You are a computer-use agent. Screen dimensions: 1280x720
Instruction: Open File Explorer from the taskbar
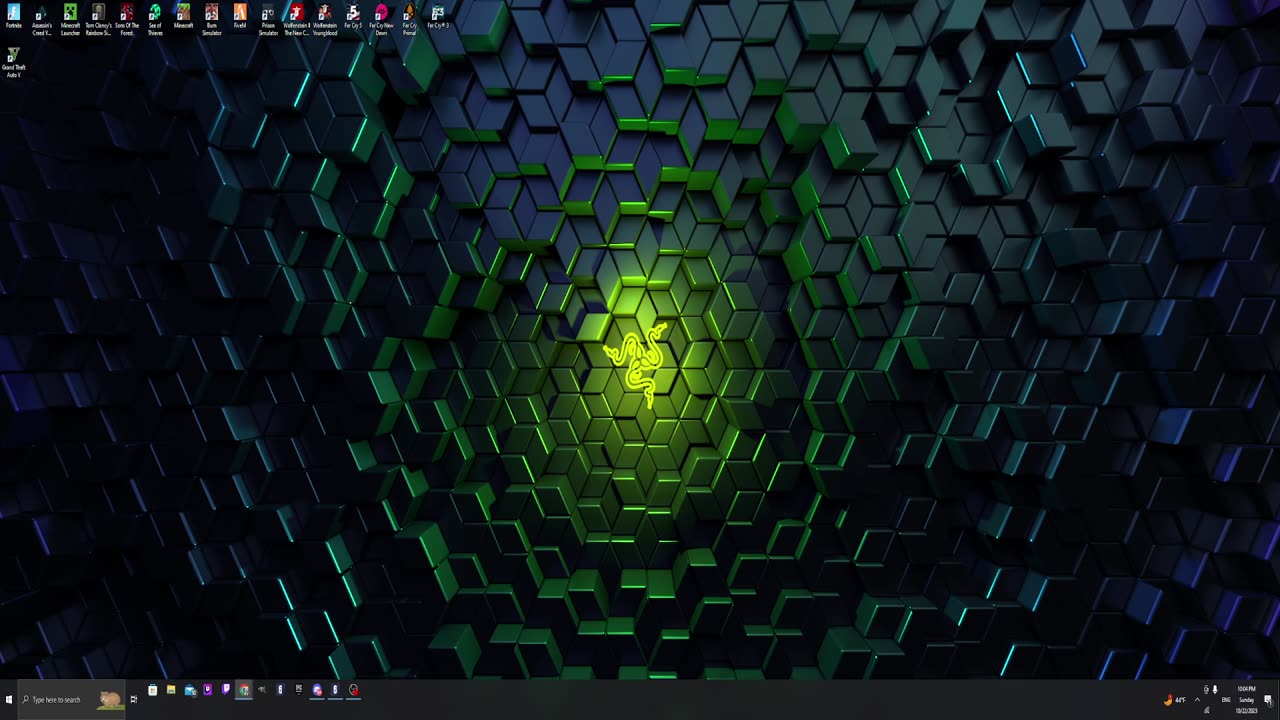tap(171, 689)
